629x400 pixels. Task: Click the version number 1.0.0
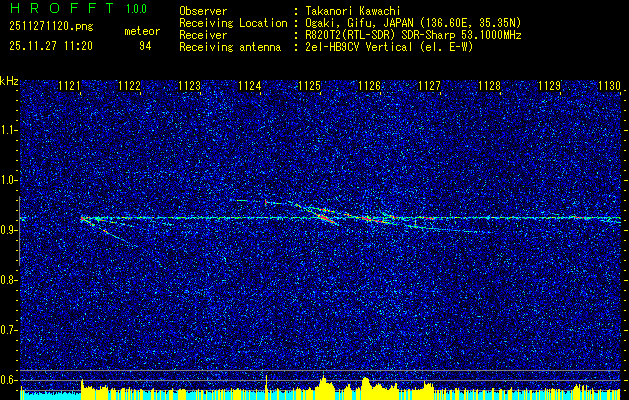pyautogui.click(x=136, y=9)
